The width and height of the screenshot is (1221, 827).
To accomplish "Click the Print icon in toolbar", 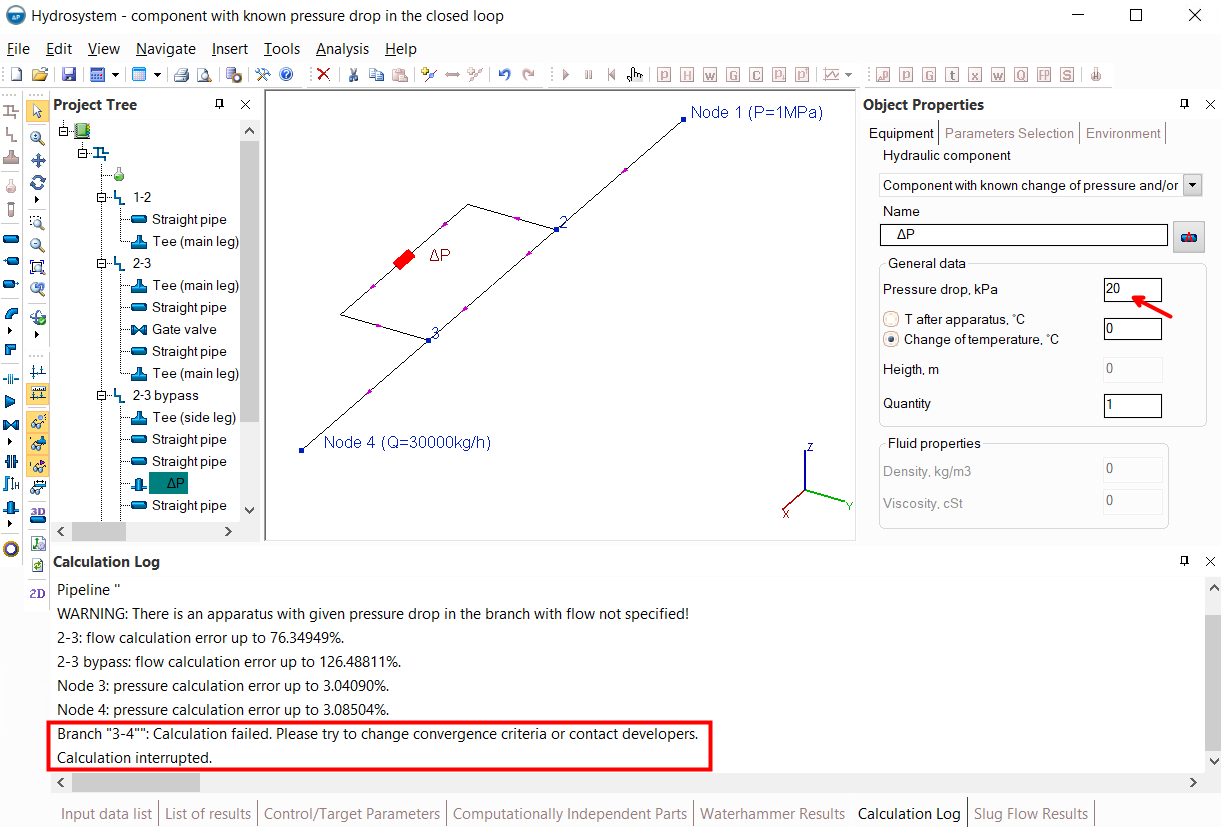I will [181, 75].
